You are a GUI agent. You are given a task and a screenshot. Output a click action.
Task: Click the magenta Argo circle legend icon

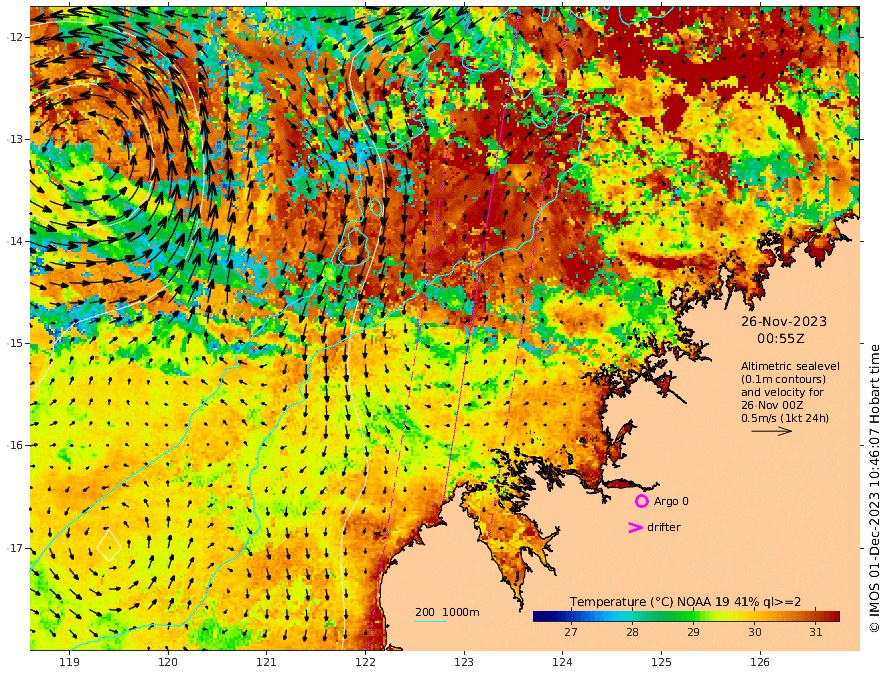(x=641, y=501)
